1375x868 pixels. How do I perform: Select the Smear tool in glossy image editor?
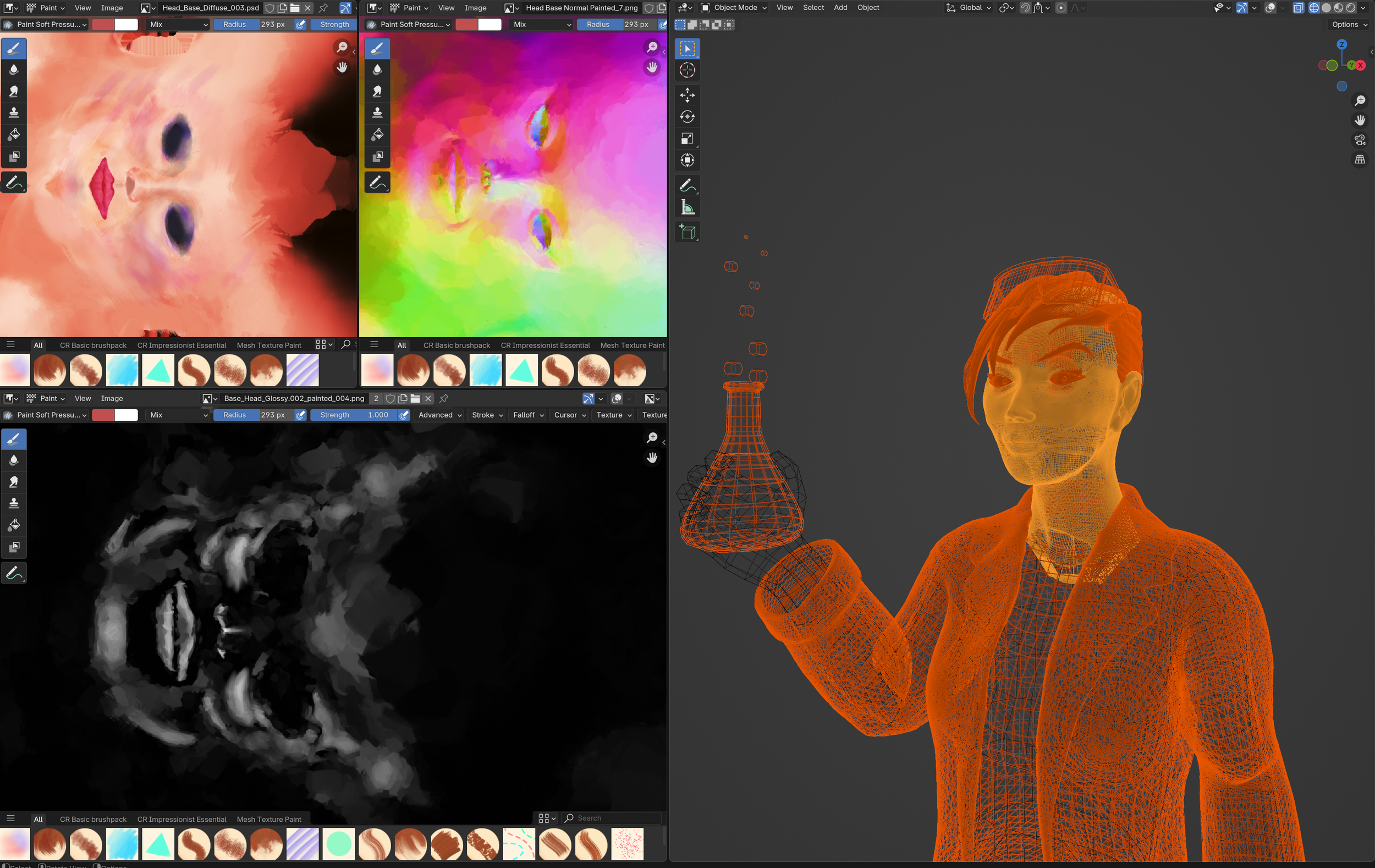pyautogui.click(x=14, y=482)
